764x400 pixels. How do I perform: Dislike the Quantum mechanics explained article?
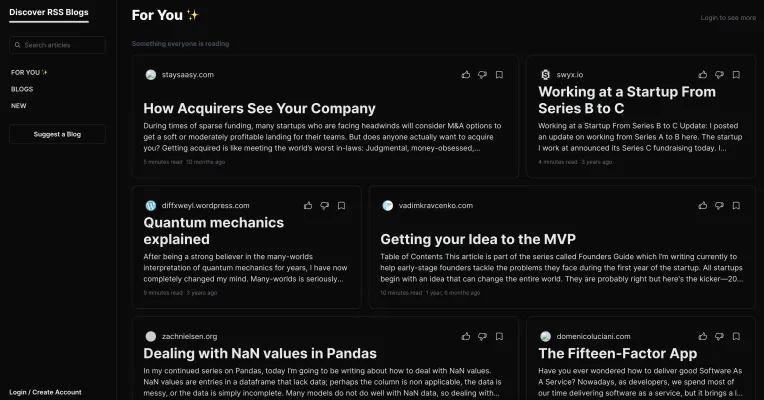pos(324,206)
